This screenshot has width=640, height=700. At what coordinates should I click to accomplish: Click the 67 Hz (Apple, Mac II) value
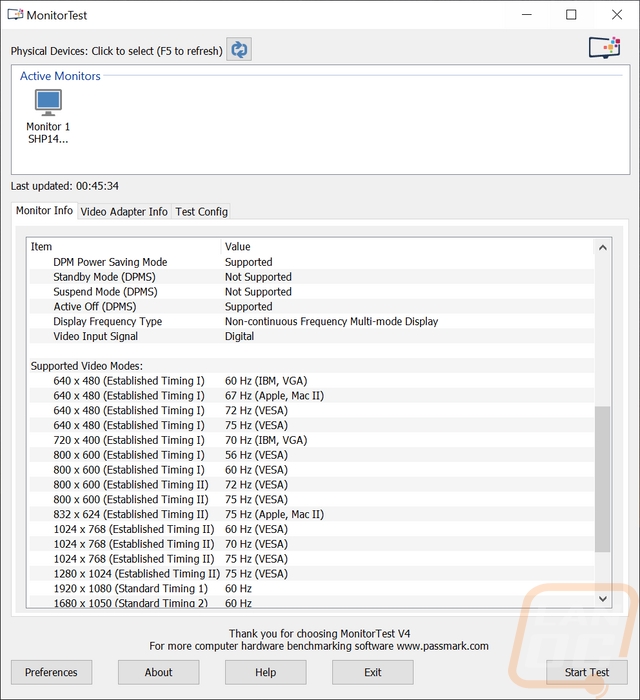(274, 396)
